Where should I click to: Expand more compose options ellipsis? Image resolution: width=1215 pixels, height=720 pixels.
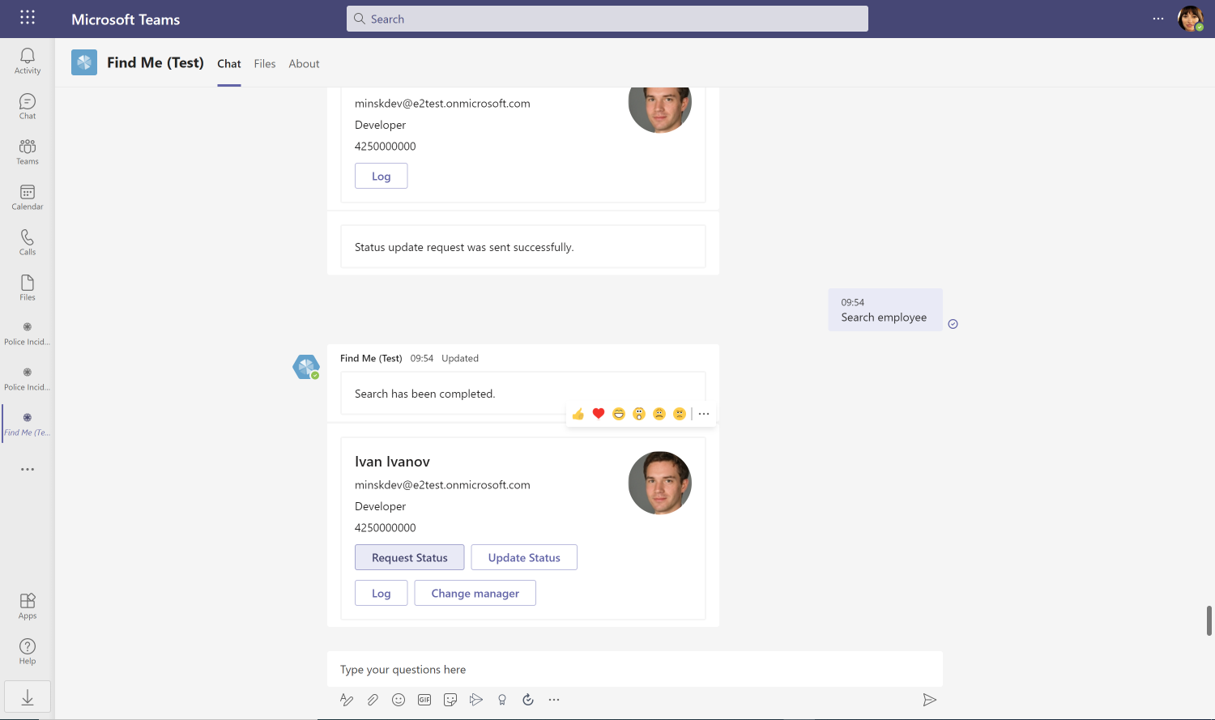(x=554, y=700)
